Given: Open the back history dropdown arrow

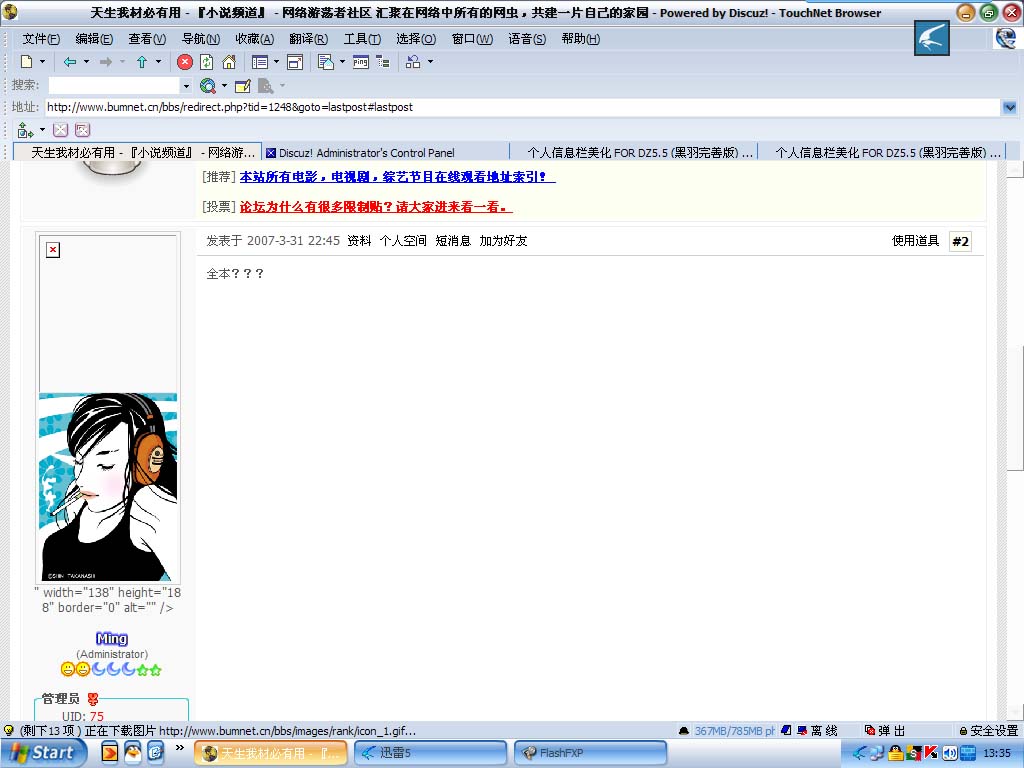Looking at the screenshot, I should [x=86, y=62].
